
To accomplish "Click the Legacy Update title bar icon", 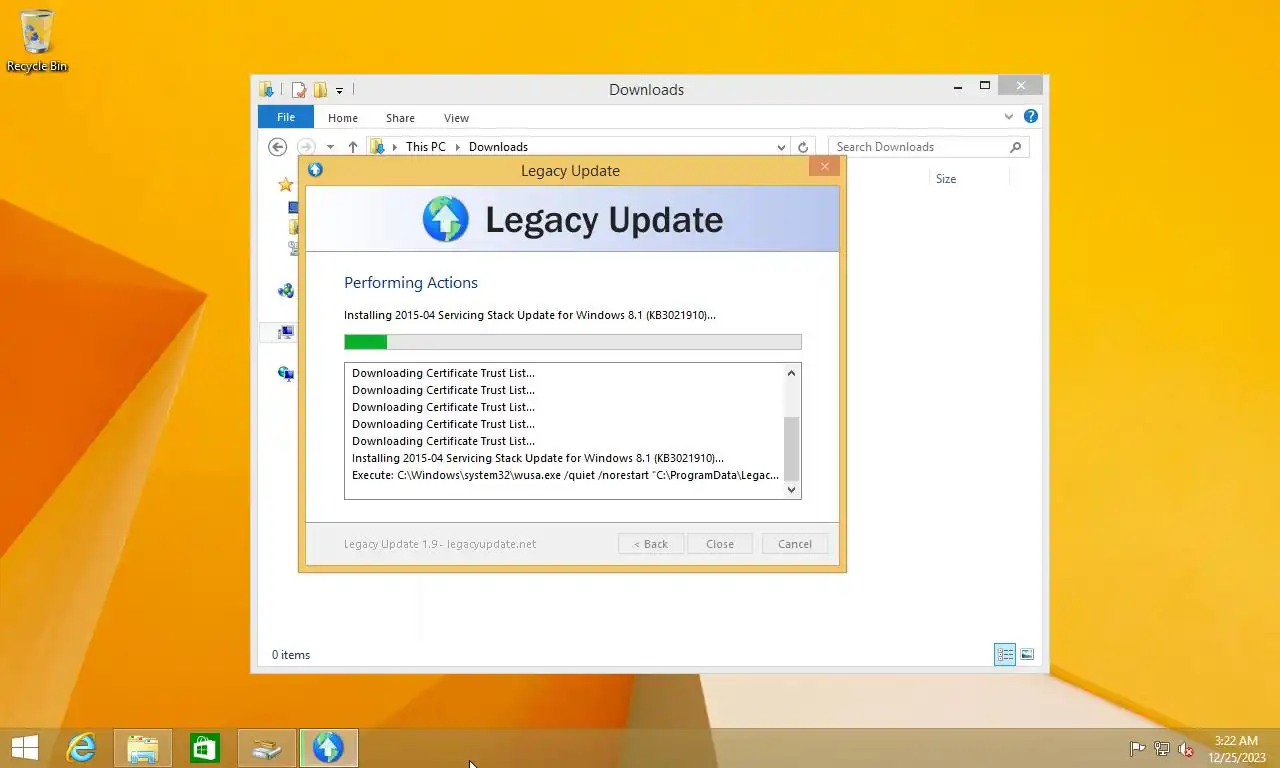I will tap(315, 170).
